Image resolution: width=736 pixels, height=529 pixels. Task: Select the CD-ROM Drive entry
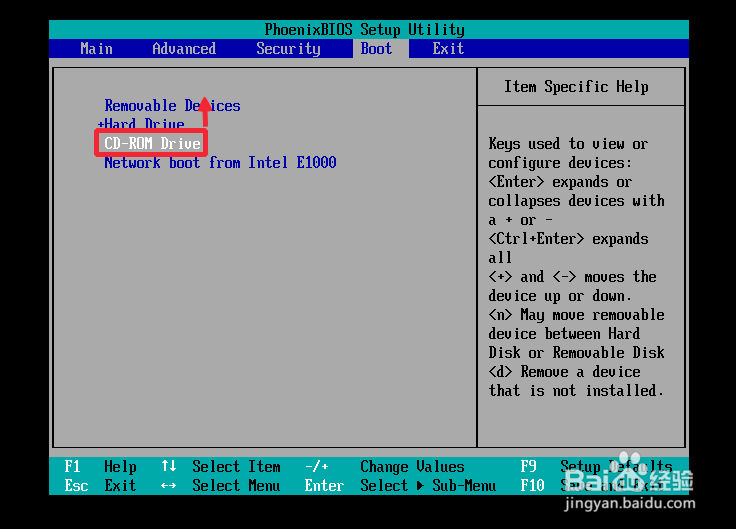pyautogui.click(x=152, y=143)
